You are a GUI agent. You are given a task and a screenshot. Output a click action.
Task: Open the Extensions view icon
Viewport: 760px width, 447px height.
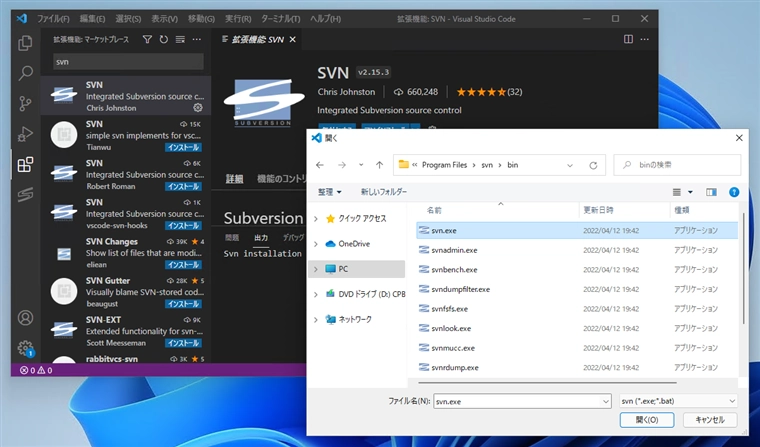click(25, 164)
